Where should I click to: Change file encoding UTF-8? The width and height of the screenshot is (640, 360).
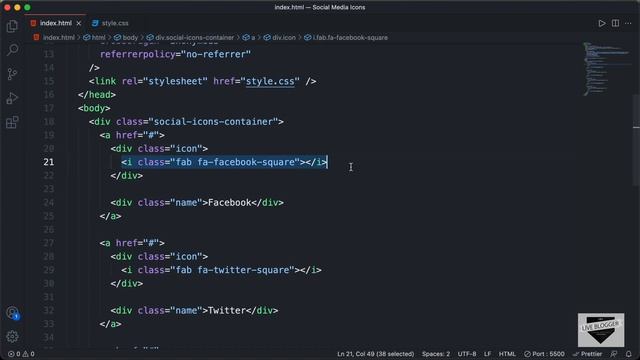tap(467, 354)
